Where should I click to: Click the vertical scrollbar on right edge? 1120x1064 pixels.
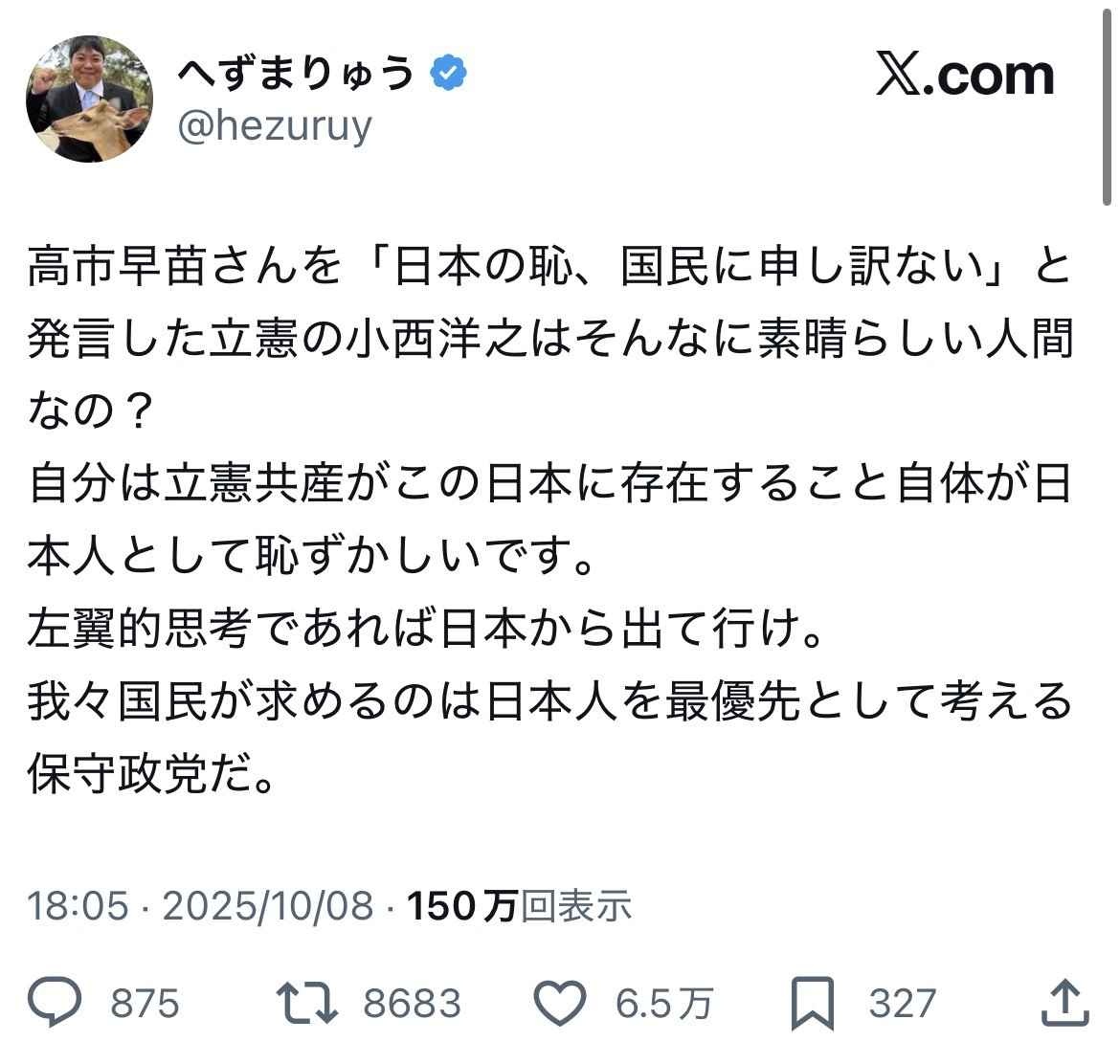click(x=1108, y=105)
